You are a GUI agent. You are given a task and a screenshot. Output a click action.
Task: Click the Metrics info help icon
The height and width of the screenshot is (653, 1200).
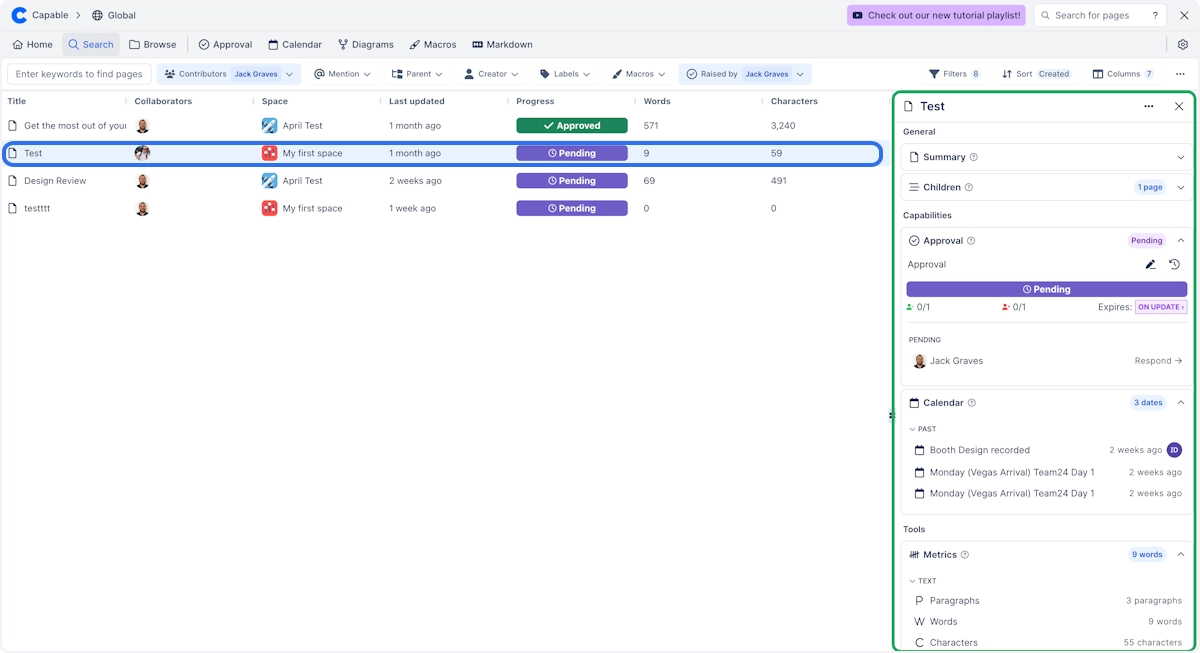pyautogui.click(x=965, y=555)
